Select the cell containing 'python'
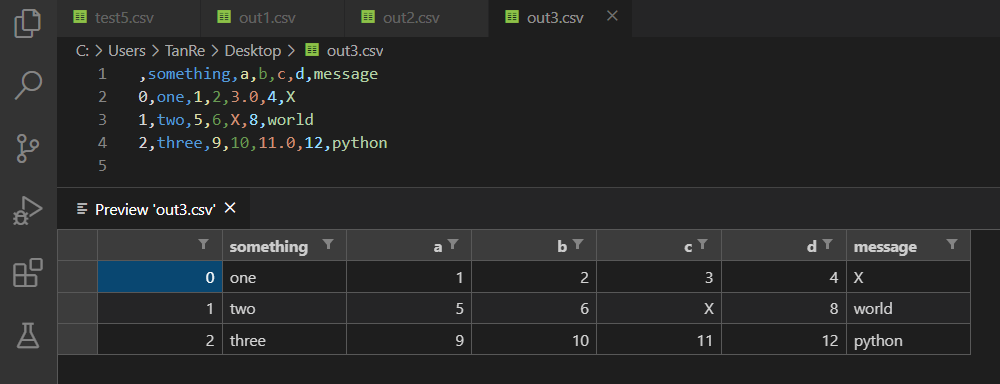Screen dimensions: 1000x384 pos(908,341)
